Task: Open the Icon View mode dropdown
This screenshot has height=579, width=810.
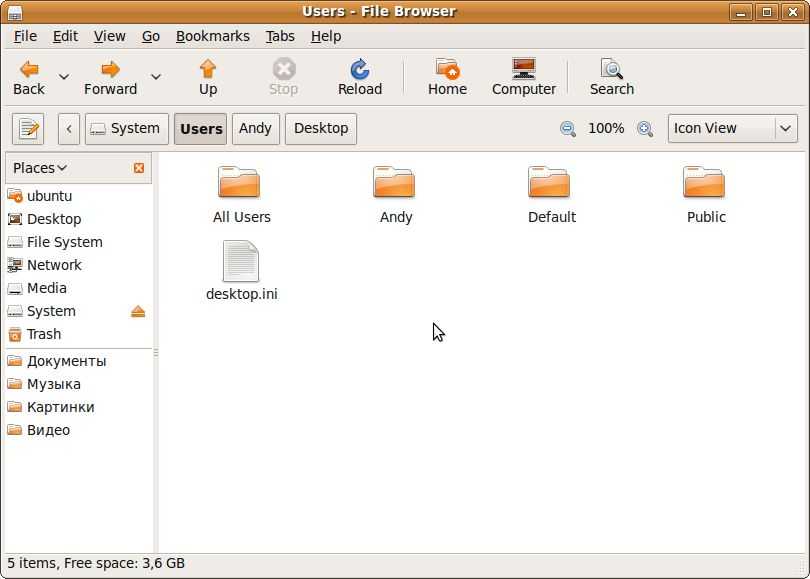Action: click(x=732, y=129)
